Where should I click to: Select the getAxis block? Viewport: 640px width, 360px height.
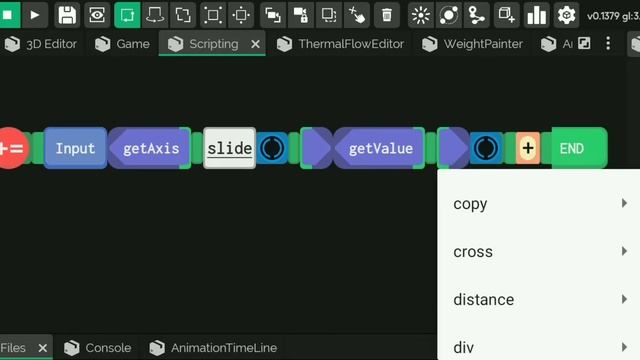pyautogui.click(x=150, y=148)
